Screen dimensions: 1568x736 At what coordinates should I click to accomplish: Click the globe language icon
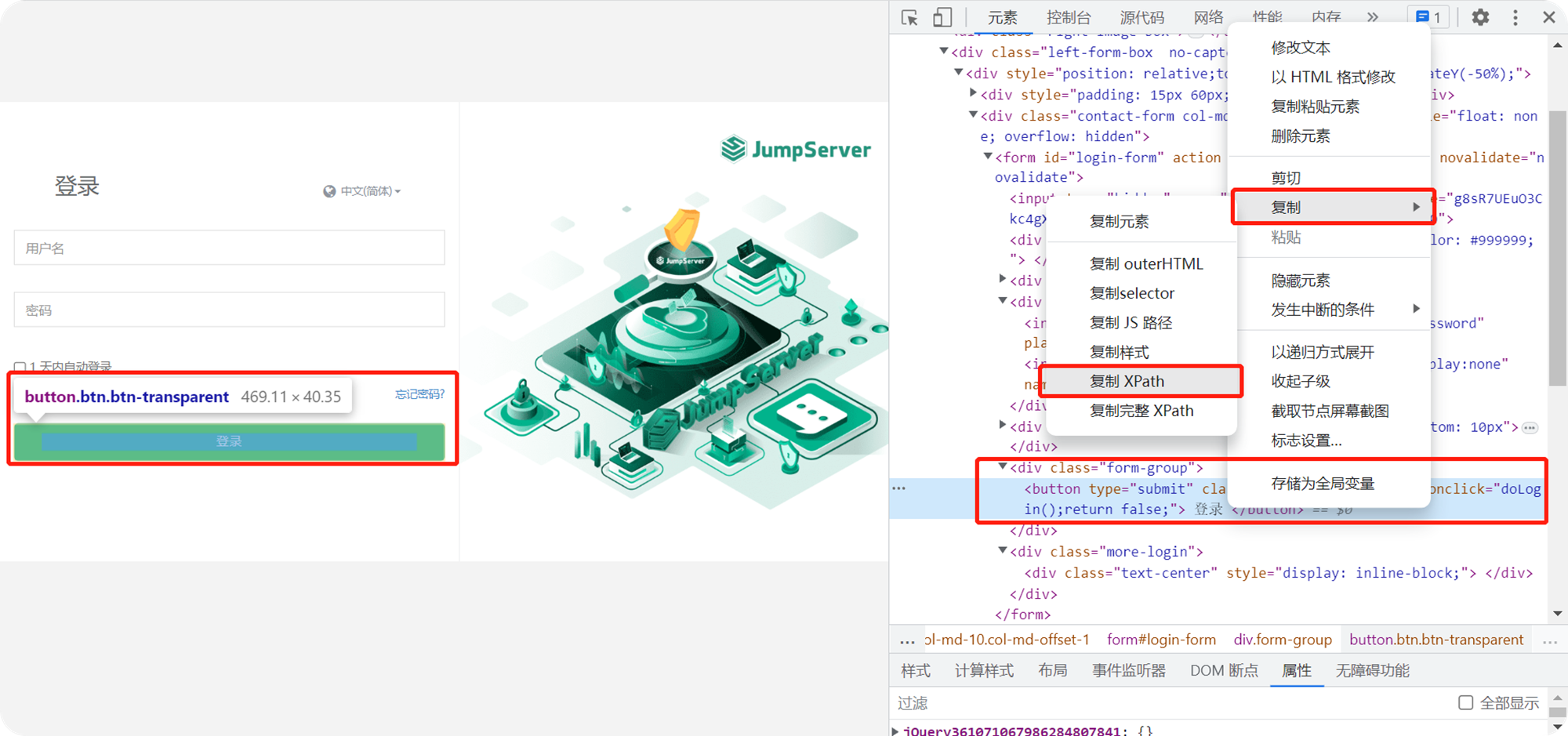(x=329, y=191)
